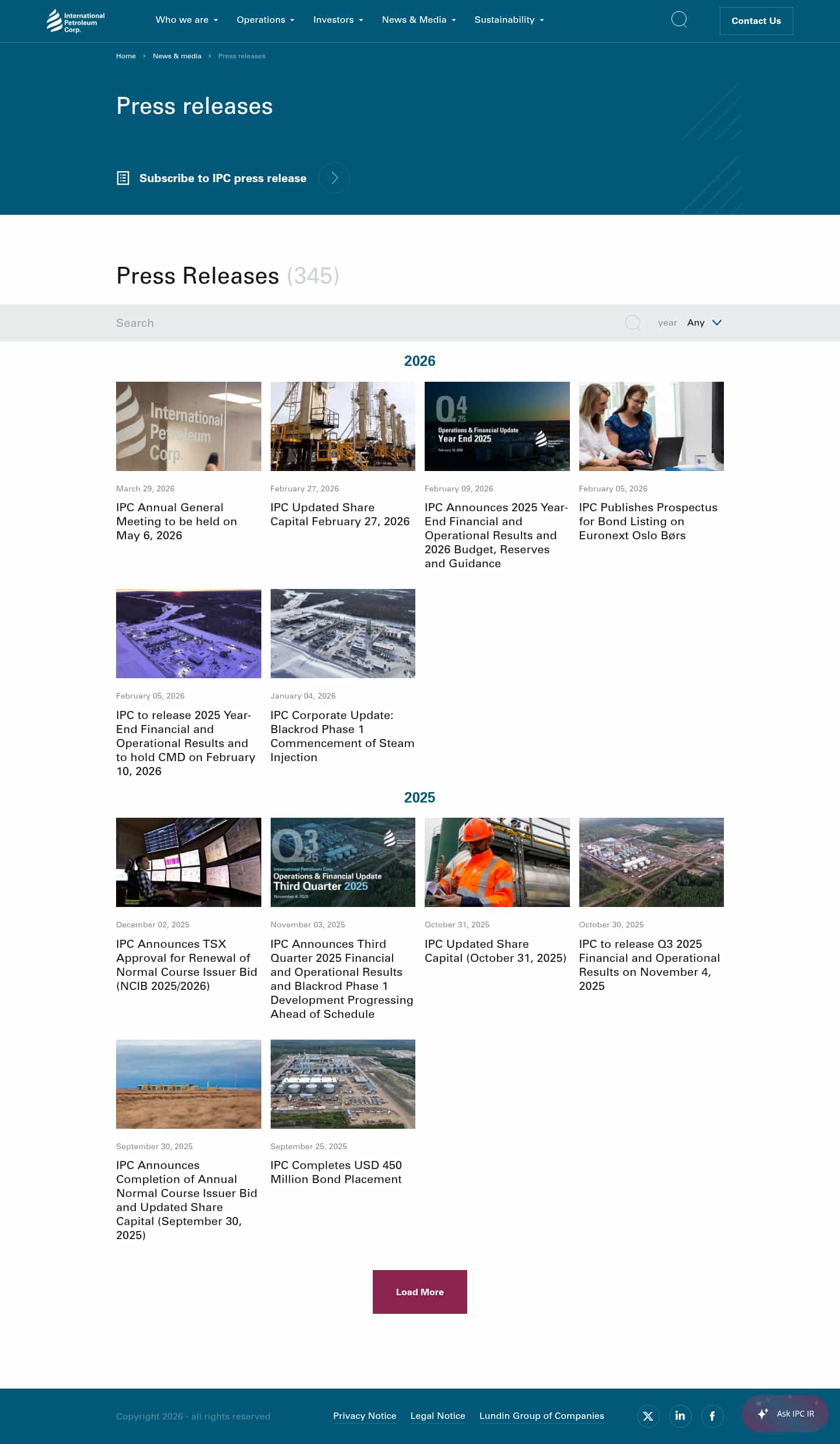Open IPC Updated Share Capital October 31 headline
The height and width of the screenshot is (1444, 840).
496,951
